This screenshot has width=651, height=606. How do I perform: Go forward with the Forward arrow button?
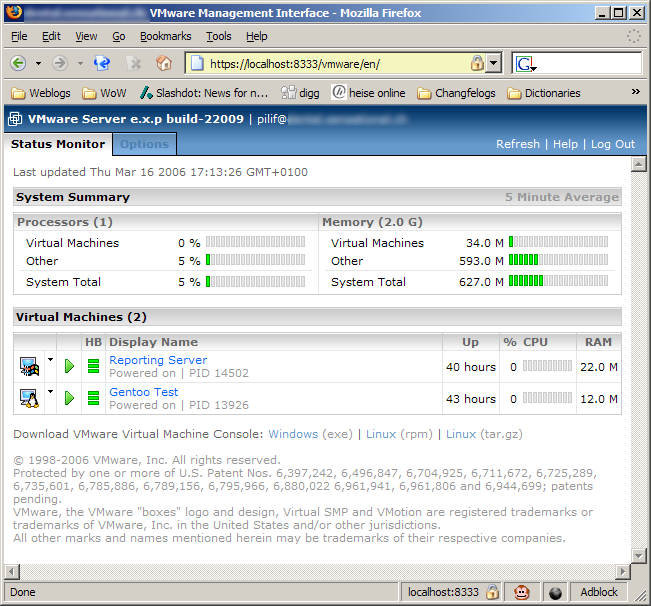[60, 64]
